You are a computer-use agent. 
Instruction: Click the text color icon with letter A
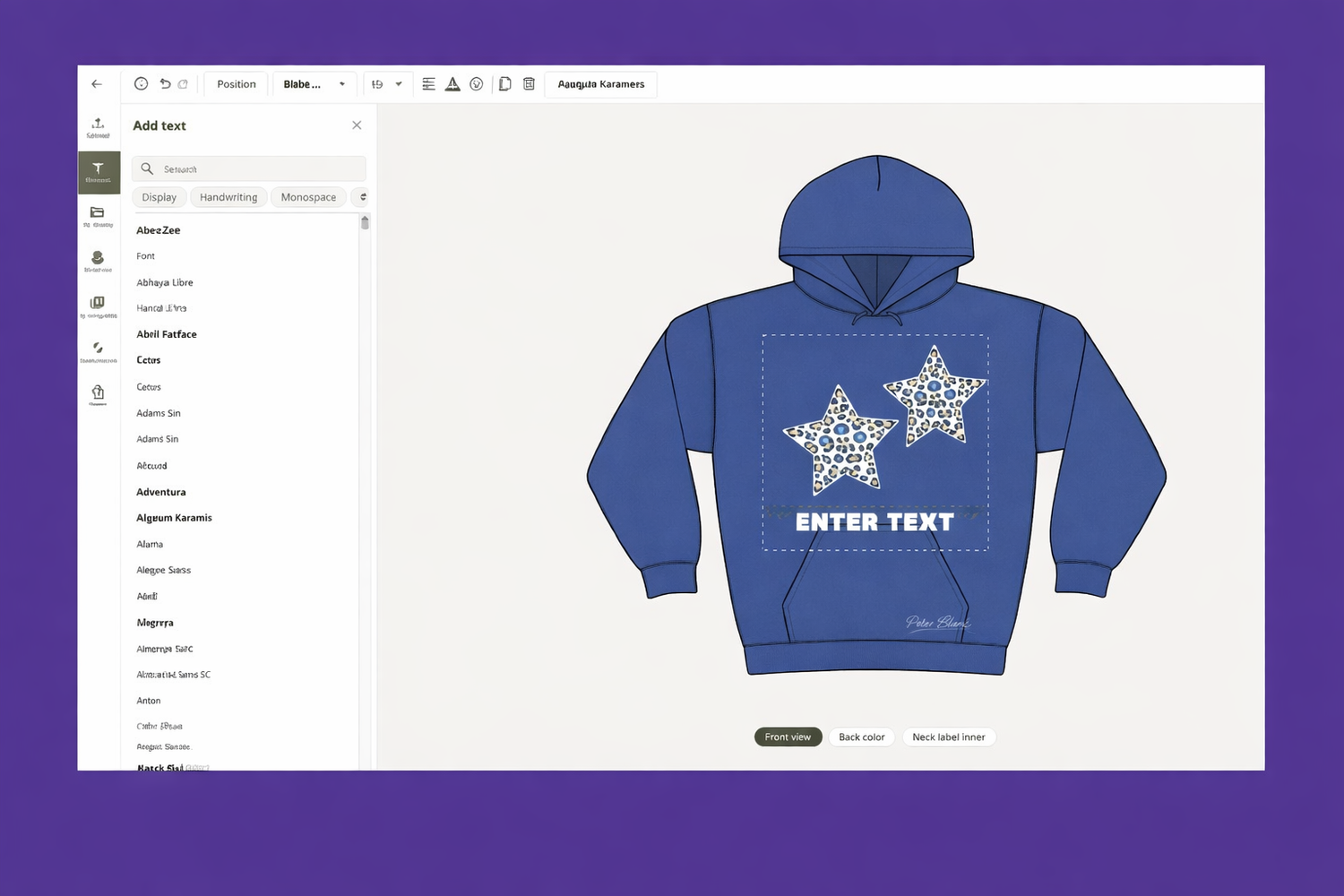click(452, 84)
